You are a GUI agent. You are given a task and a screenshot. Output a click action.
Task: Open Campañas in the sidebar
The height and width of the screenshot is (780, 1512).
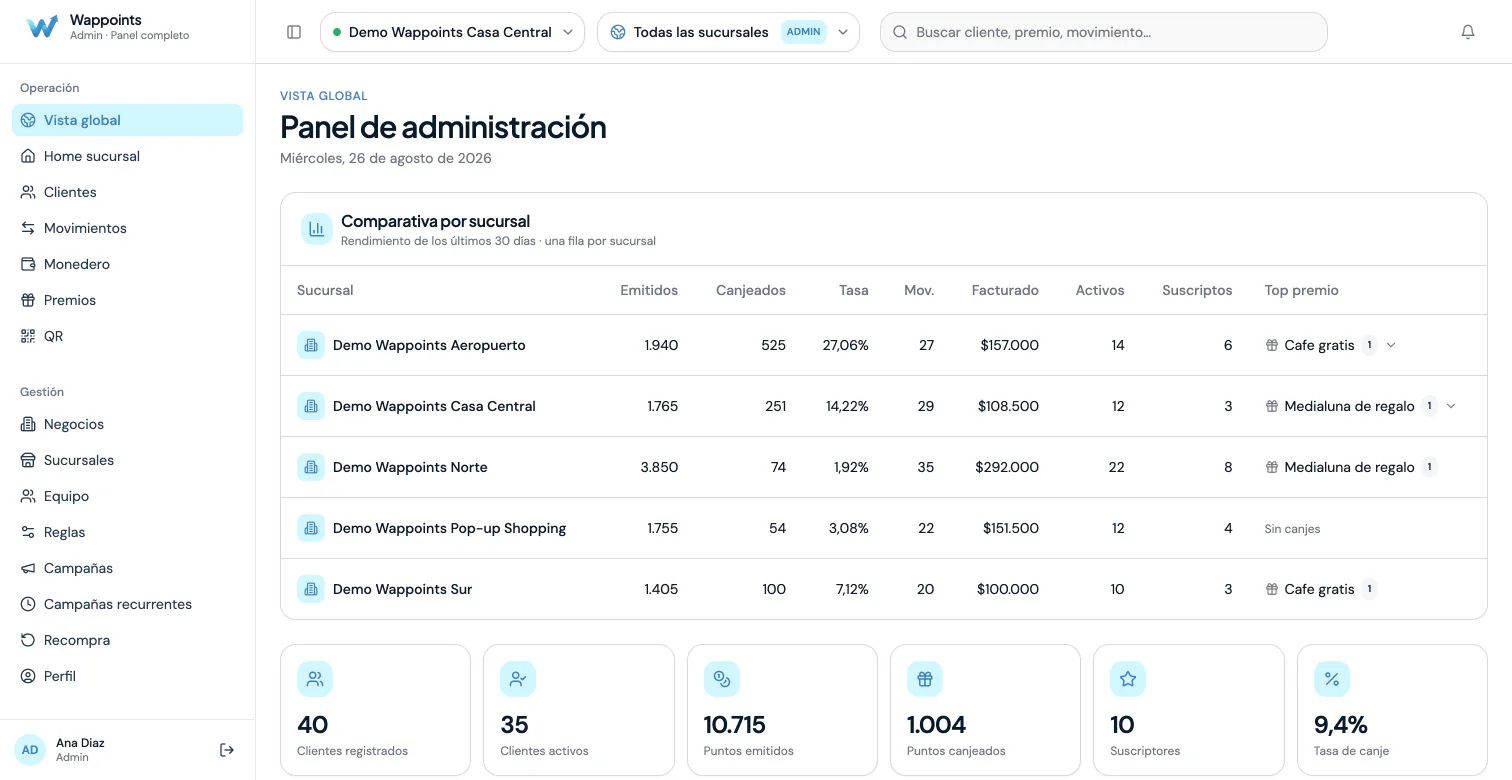pos(127,568)
